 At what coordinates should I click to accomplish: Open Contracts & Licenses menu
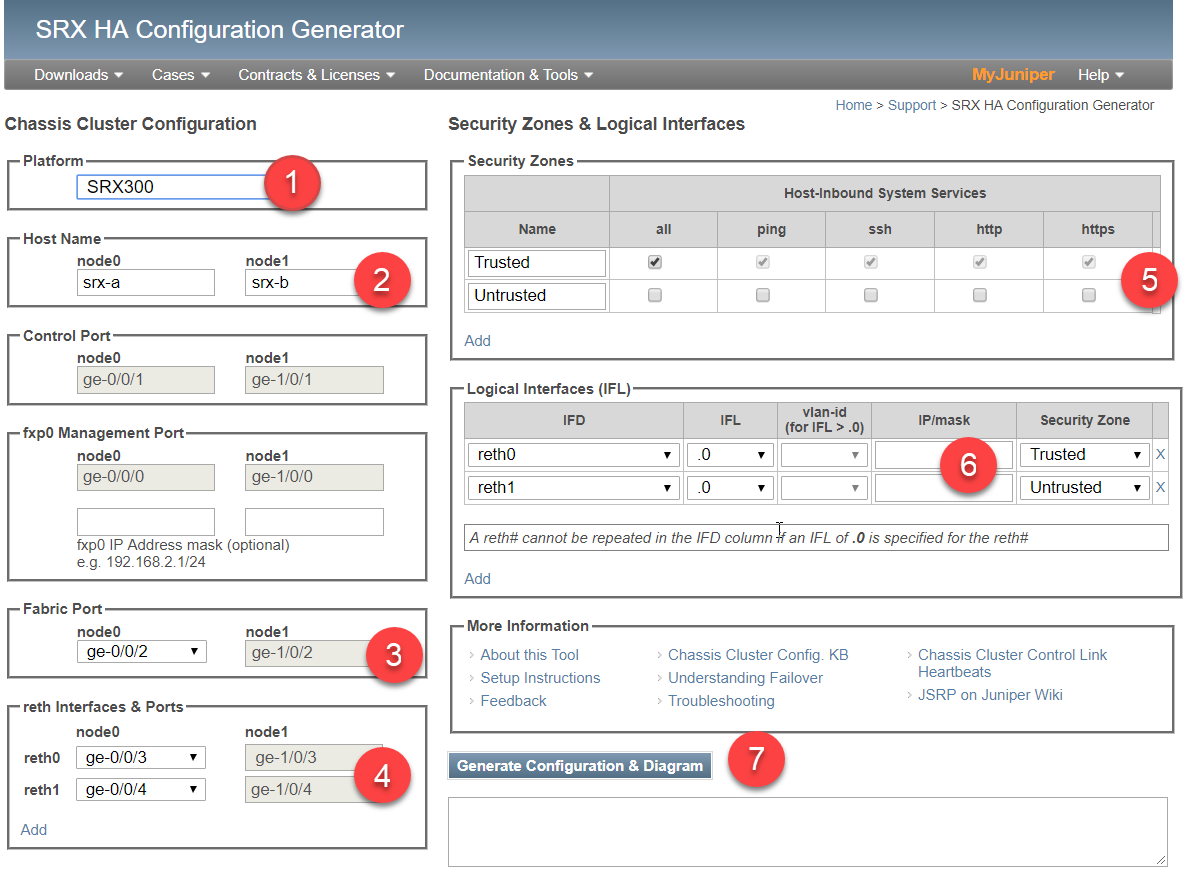[316, 75]
